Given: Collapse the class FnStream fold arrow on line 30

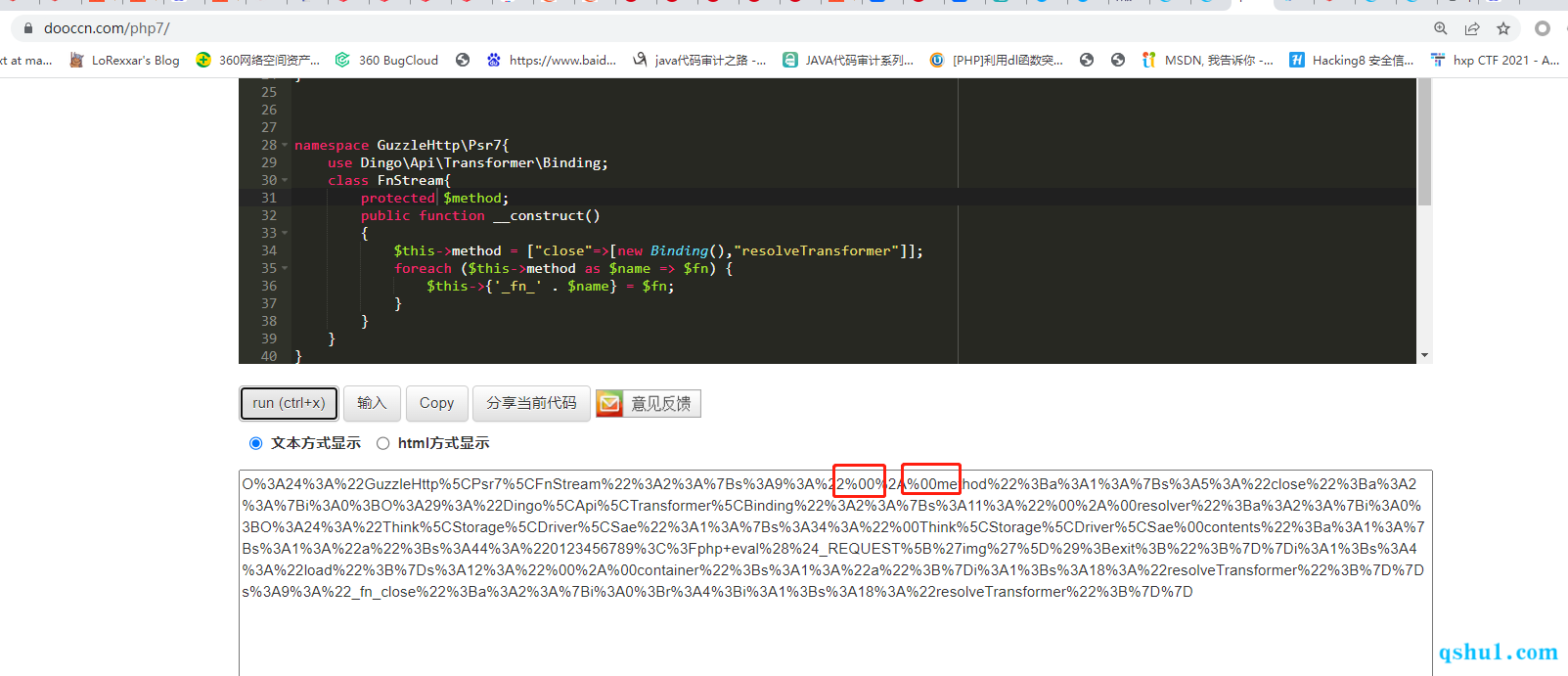Looking at the screenshot, I should point(285,180).
